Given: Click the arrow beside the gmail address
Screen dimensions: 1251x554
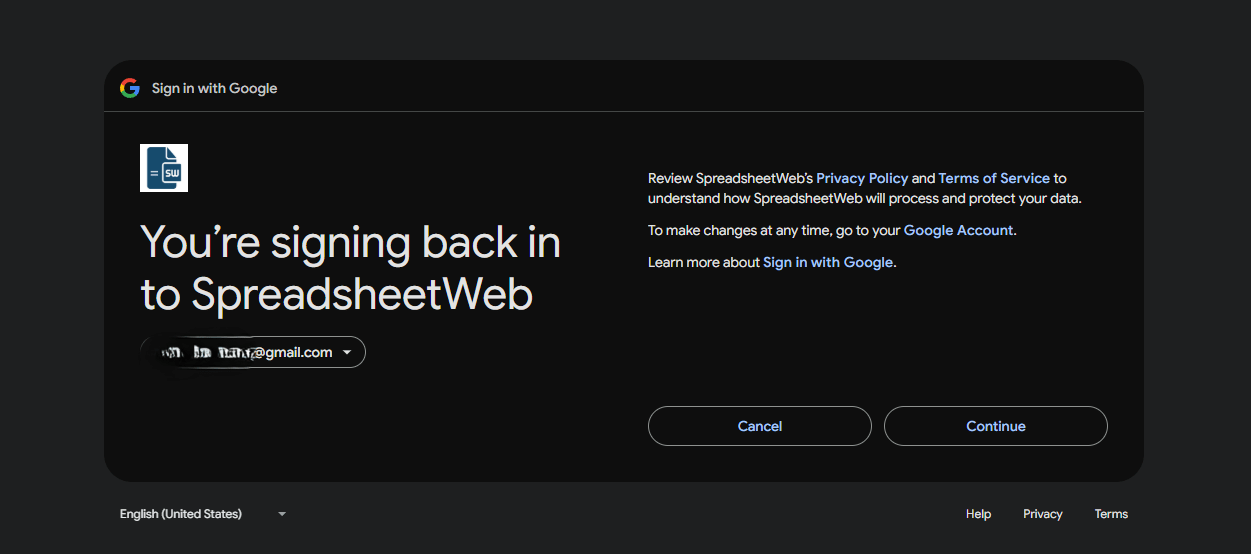Looking at the screenshot, I should (347, 352).
